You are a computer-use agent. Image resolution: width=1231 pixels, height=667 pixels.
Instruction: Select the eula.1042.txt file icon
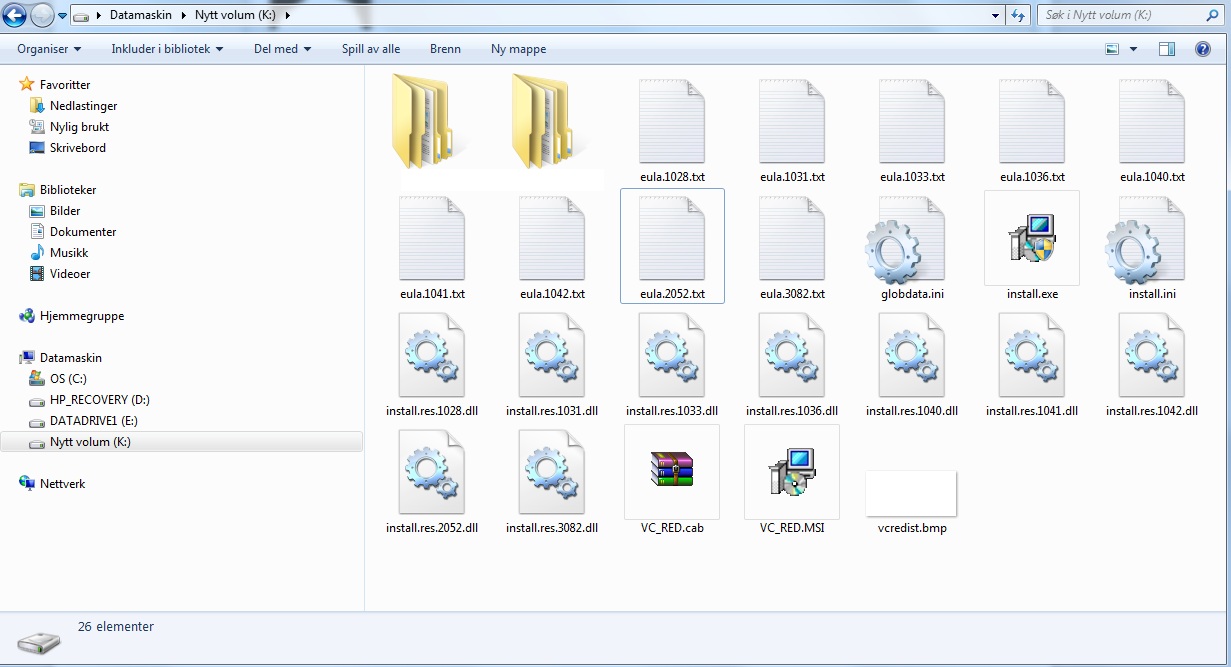tap(552, 238)
